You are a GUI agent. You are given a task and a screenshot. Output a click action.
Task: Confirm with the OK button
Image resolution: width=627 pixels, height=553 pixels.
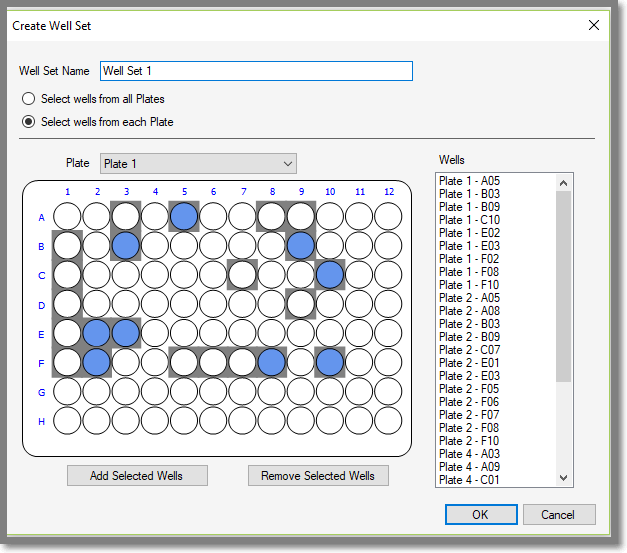[481, 515]
